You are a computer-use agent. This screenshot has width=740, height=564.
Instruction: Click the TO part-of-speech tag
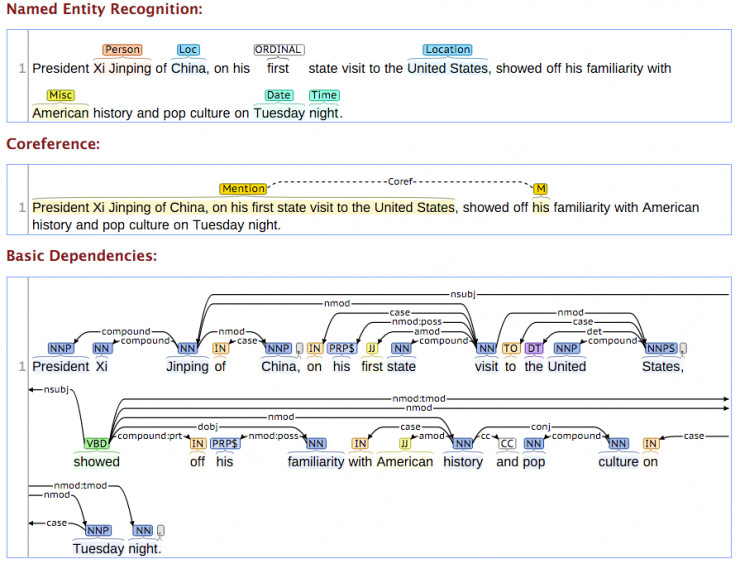click(x=510, y=348)
